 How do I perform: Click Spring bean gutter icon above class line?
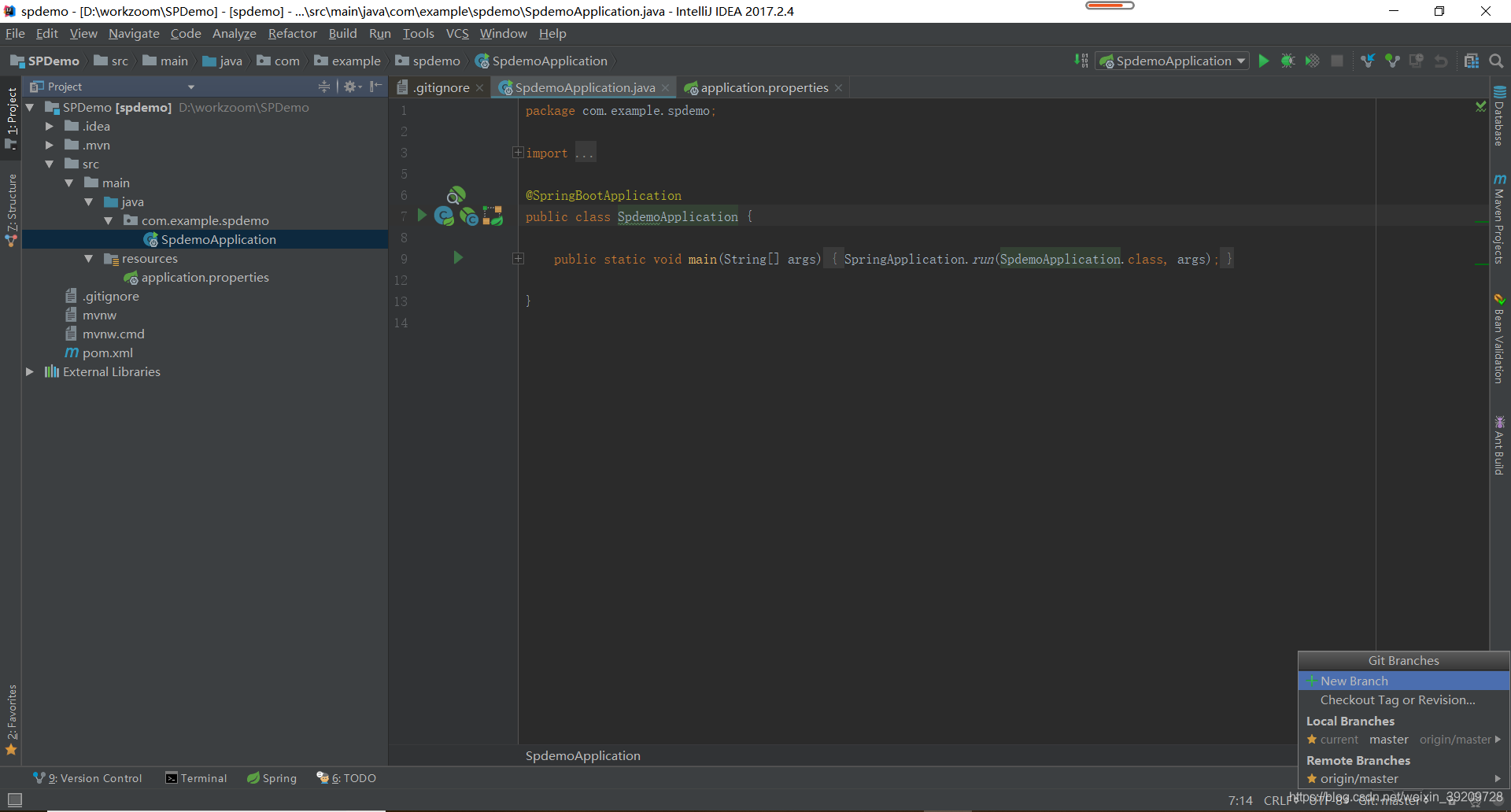coord(456,194)
